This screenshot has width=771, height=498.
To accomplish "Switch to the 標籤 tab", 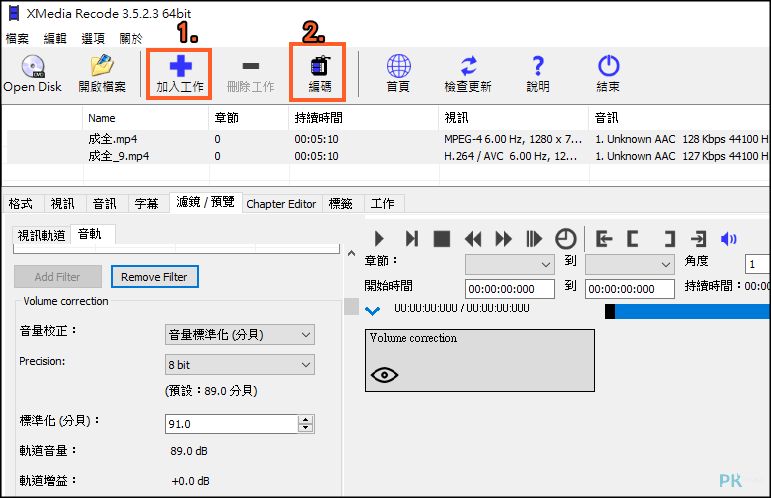I will click(x=341, y=204).
